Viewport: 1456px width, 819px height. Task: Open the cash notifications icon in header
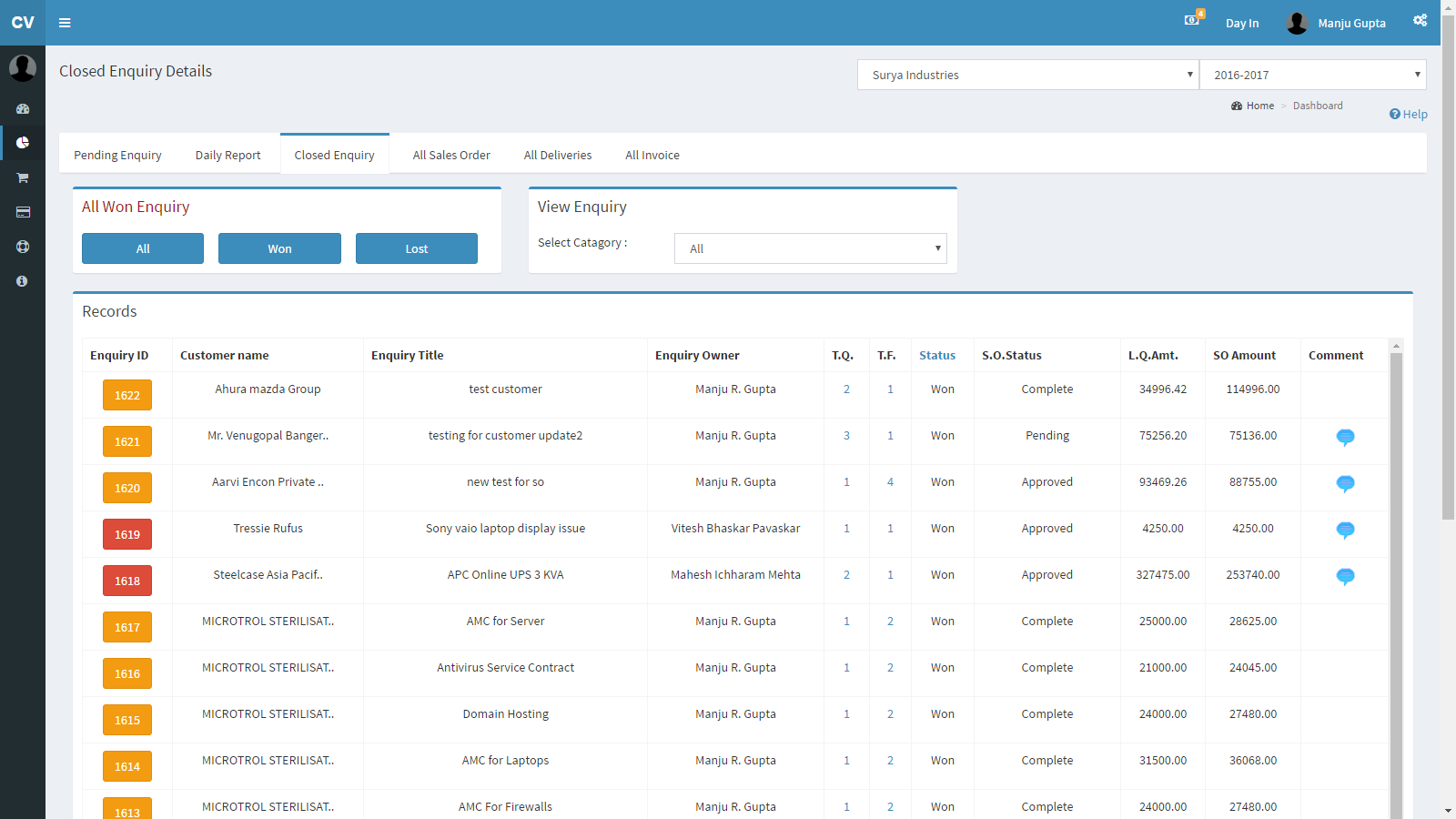[1192, 19]
